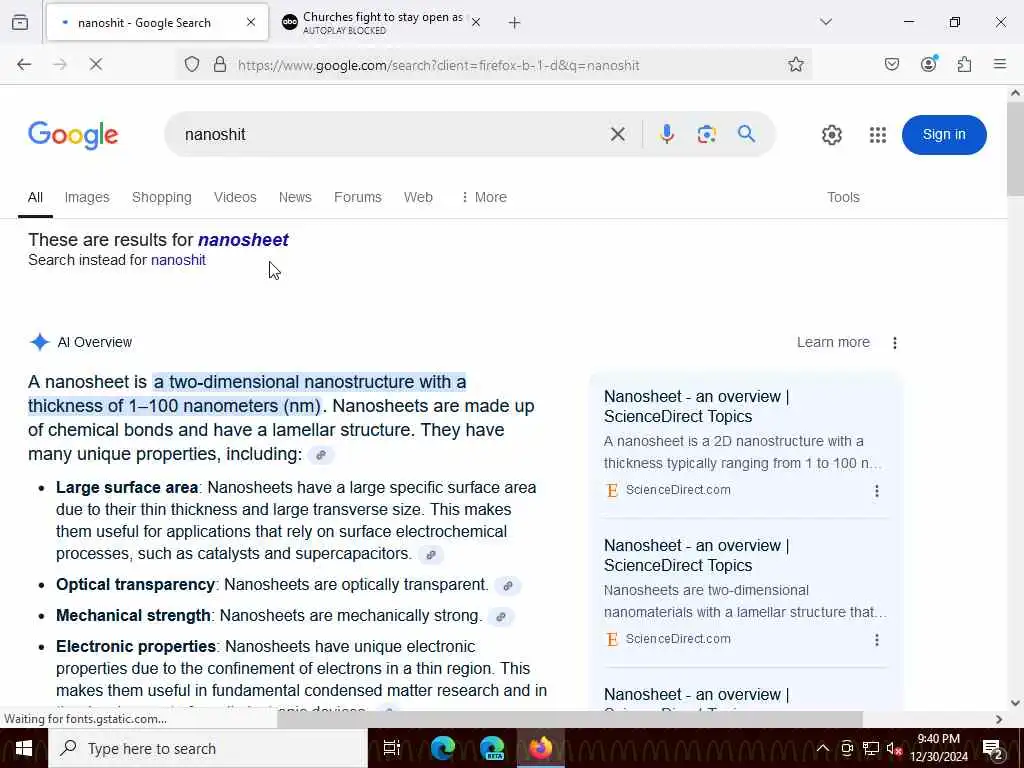
Task: Switch to the News tab
Action: pyautogui.click(x=295, y=197)
